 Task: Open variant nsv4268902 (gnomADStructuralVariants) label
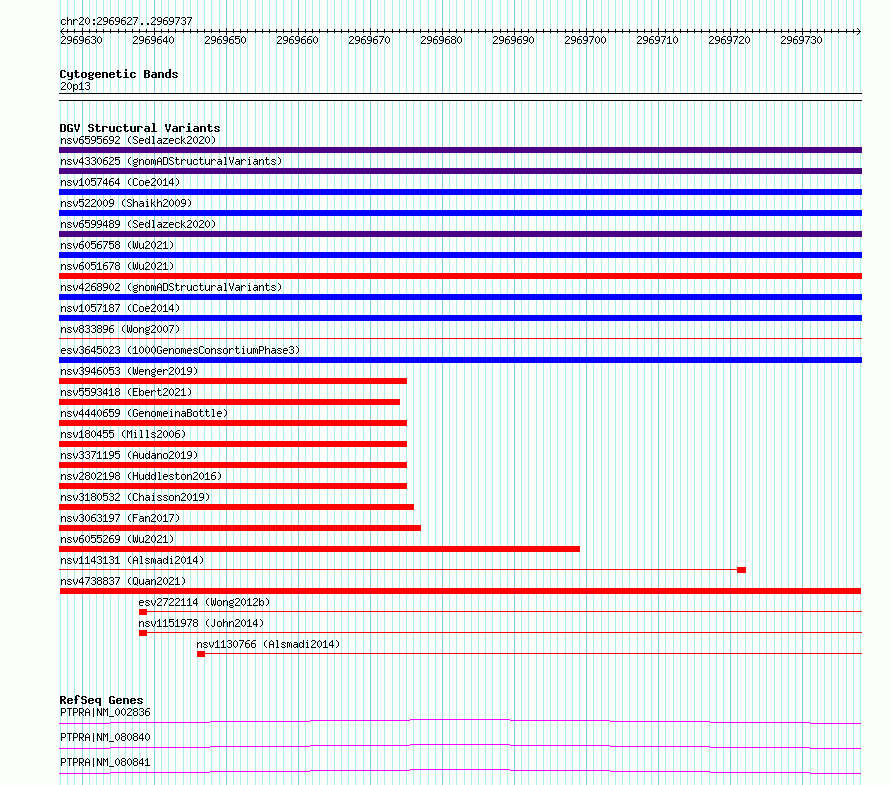[171, 287]
